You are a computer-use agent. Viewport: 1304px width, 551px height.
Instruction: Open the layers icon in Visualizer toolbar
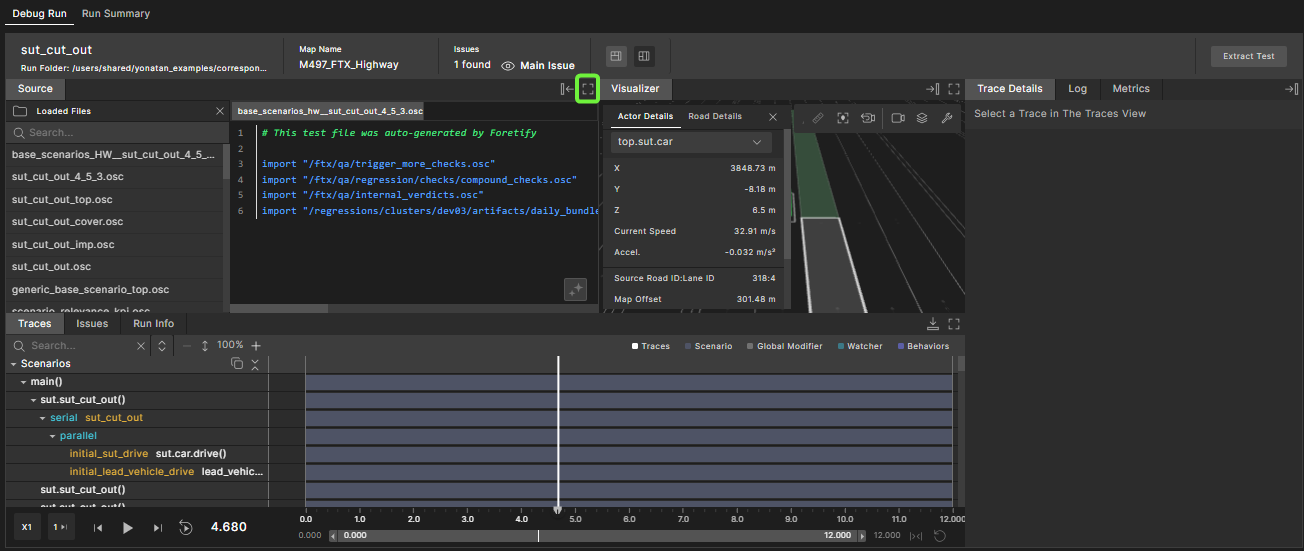tap(922, 118)
